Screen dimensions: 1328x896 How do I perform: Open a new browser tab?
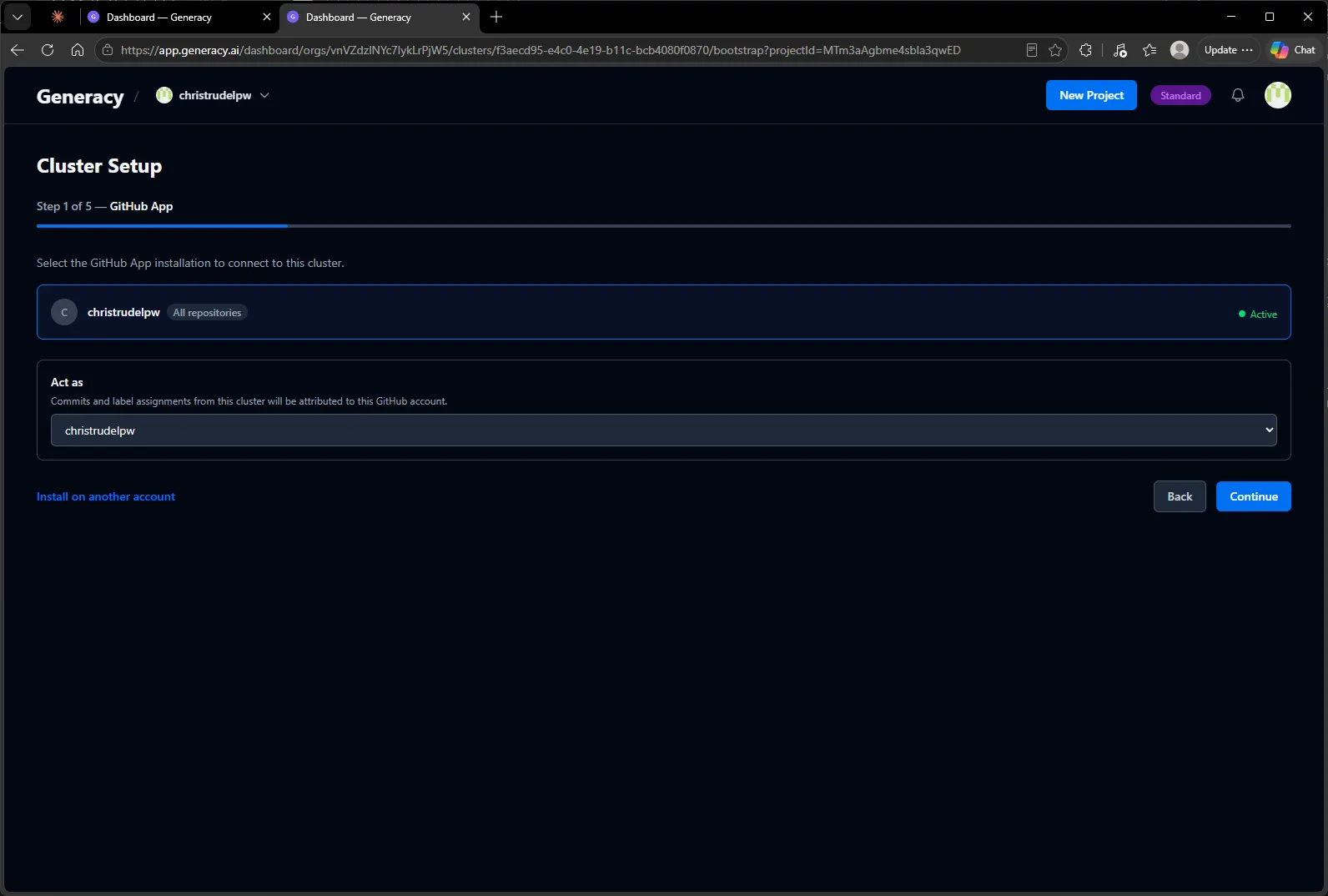pos(496,17)
